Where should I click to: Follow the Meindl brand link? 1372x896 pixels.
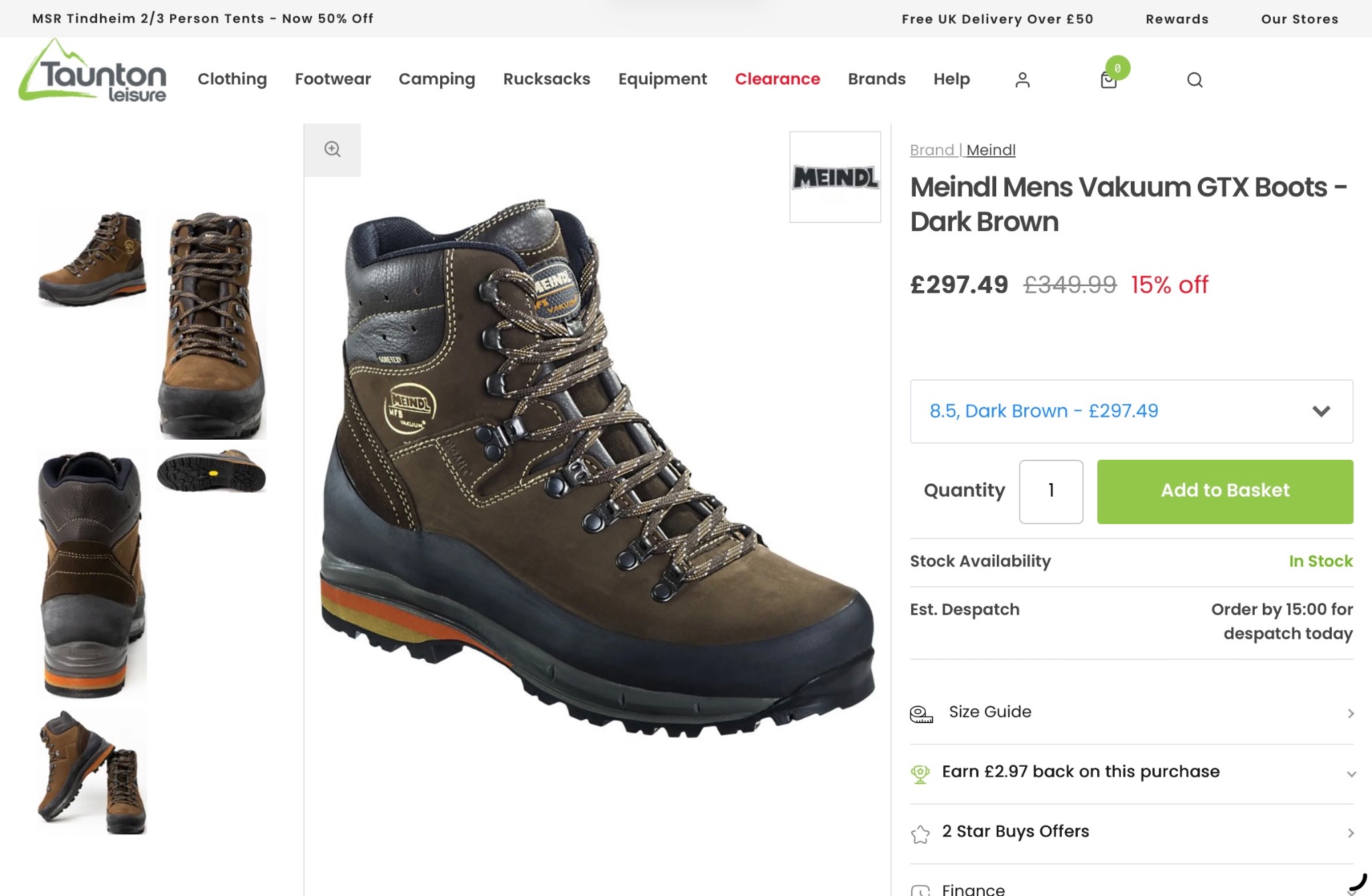[x=990, y=150]
